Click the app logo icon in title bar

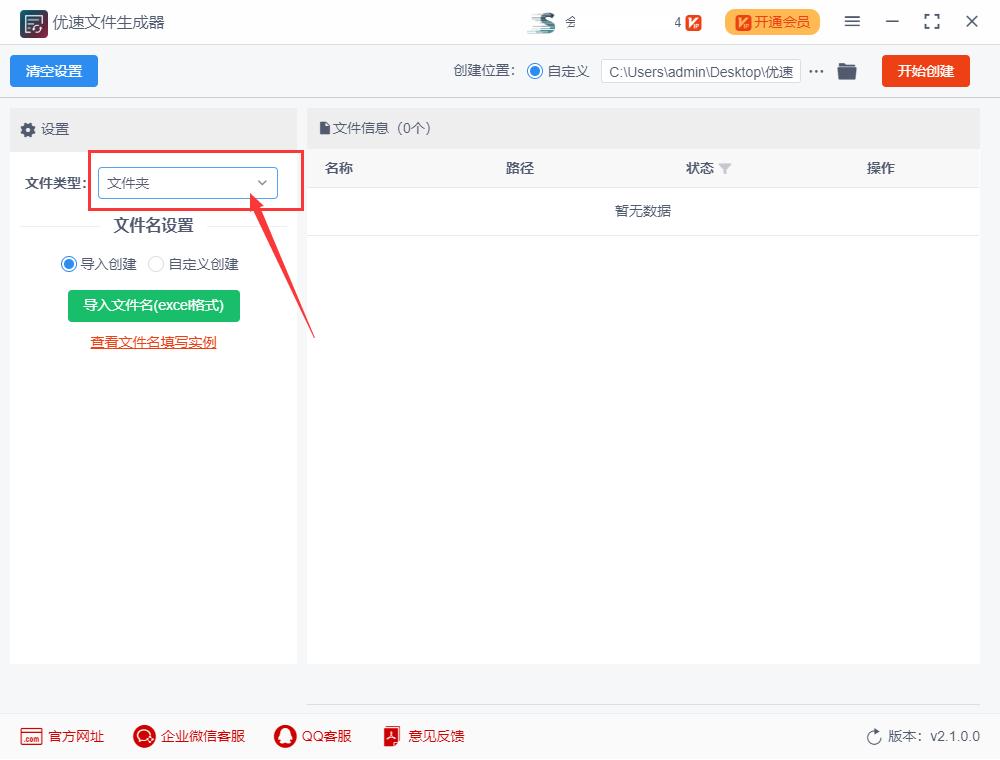click(33, 21)
